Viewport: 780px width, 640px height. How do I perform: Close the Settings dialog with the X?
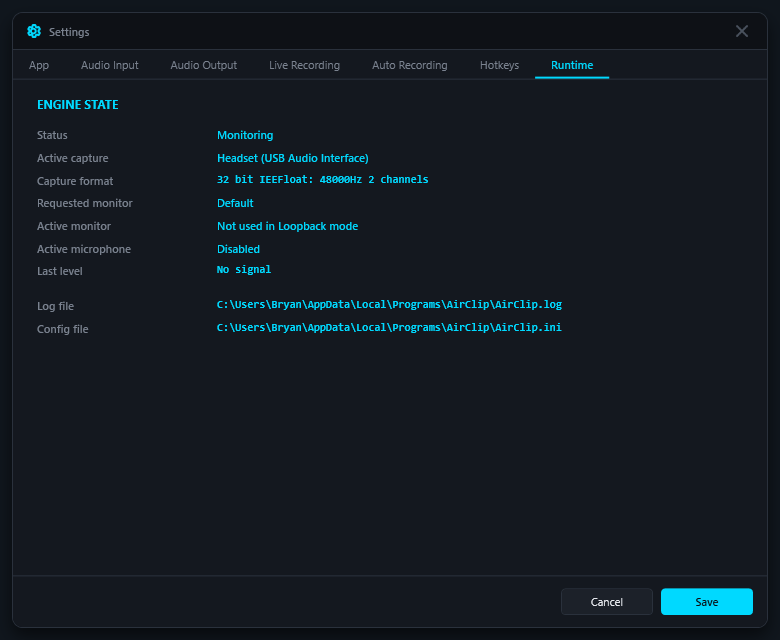coord(742,31)
